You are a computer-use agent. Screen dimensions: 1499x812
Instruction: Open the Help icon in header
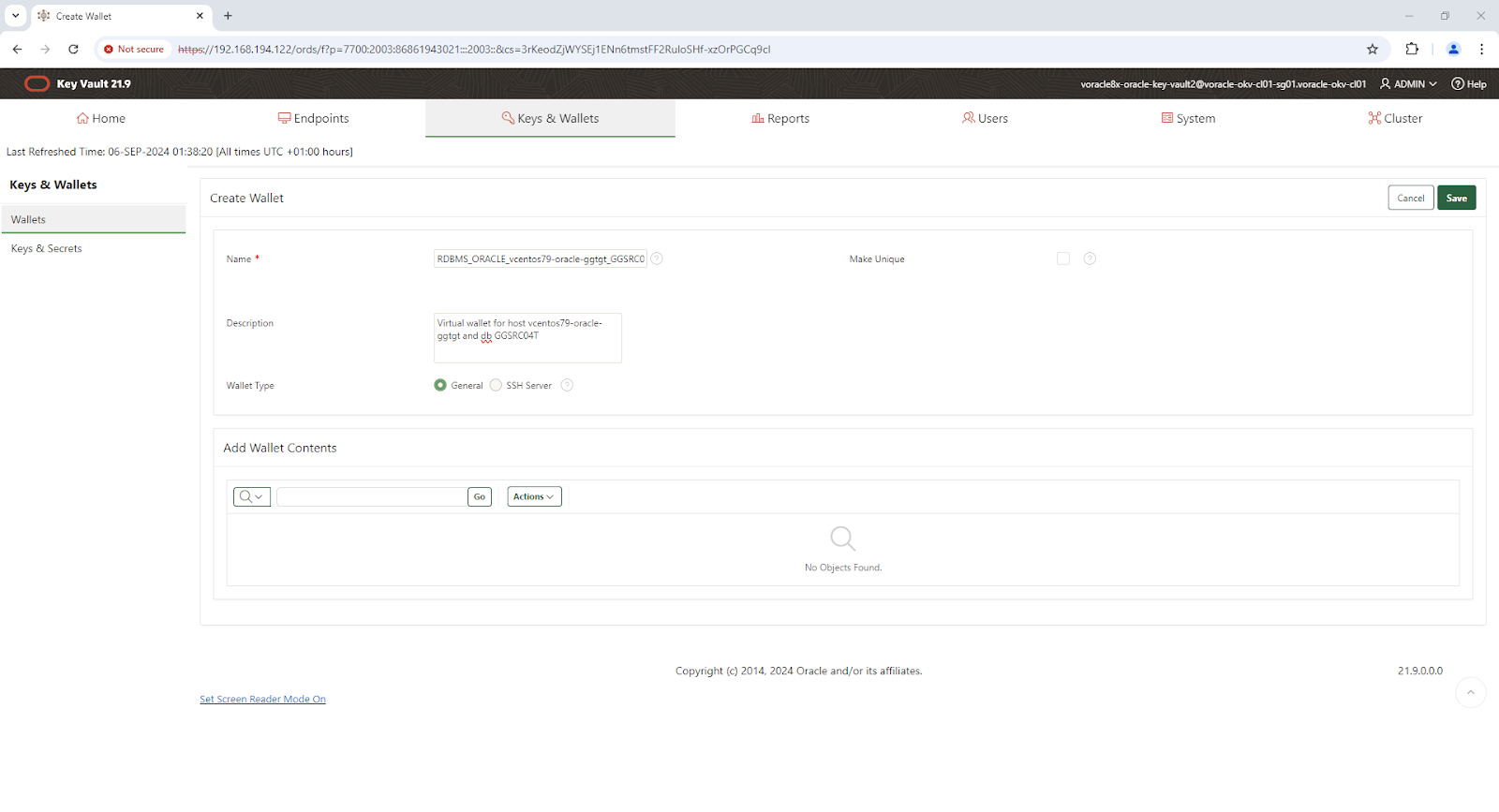[1468, 83]
